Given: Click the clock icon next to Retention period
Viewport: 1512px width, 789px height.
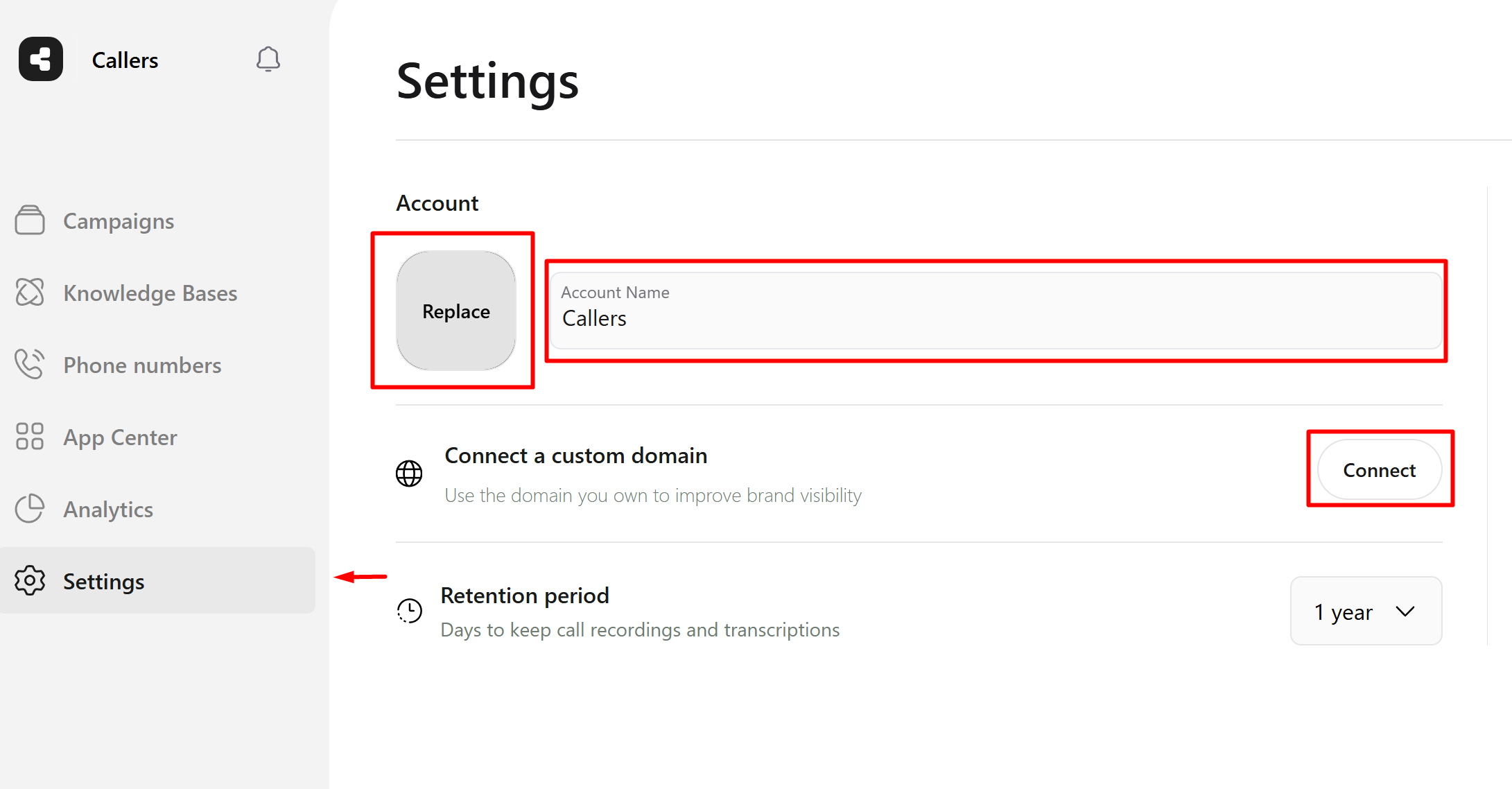Looking at the screenshot, I should (409, 611).
